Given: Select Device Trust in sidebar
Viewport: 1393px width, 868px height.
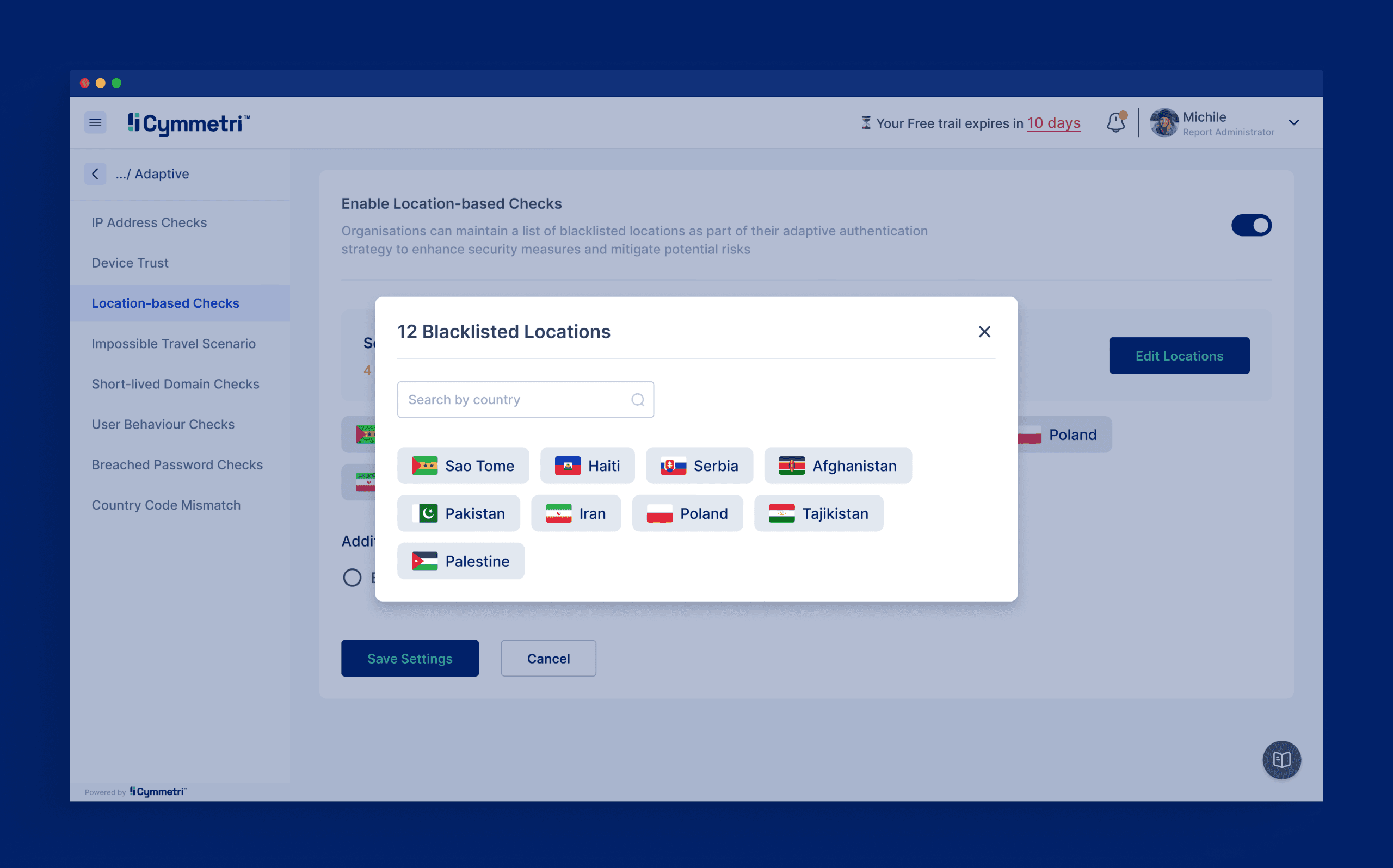Looking at the screenshot, I should [130, 263].
